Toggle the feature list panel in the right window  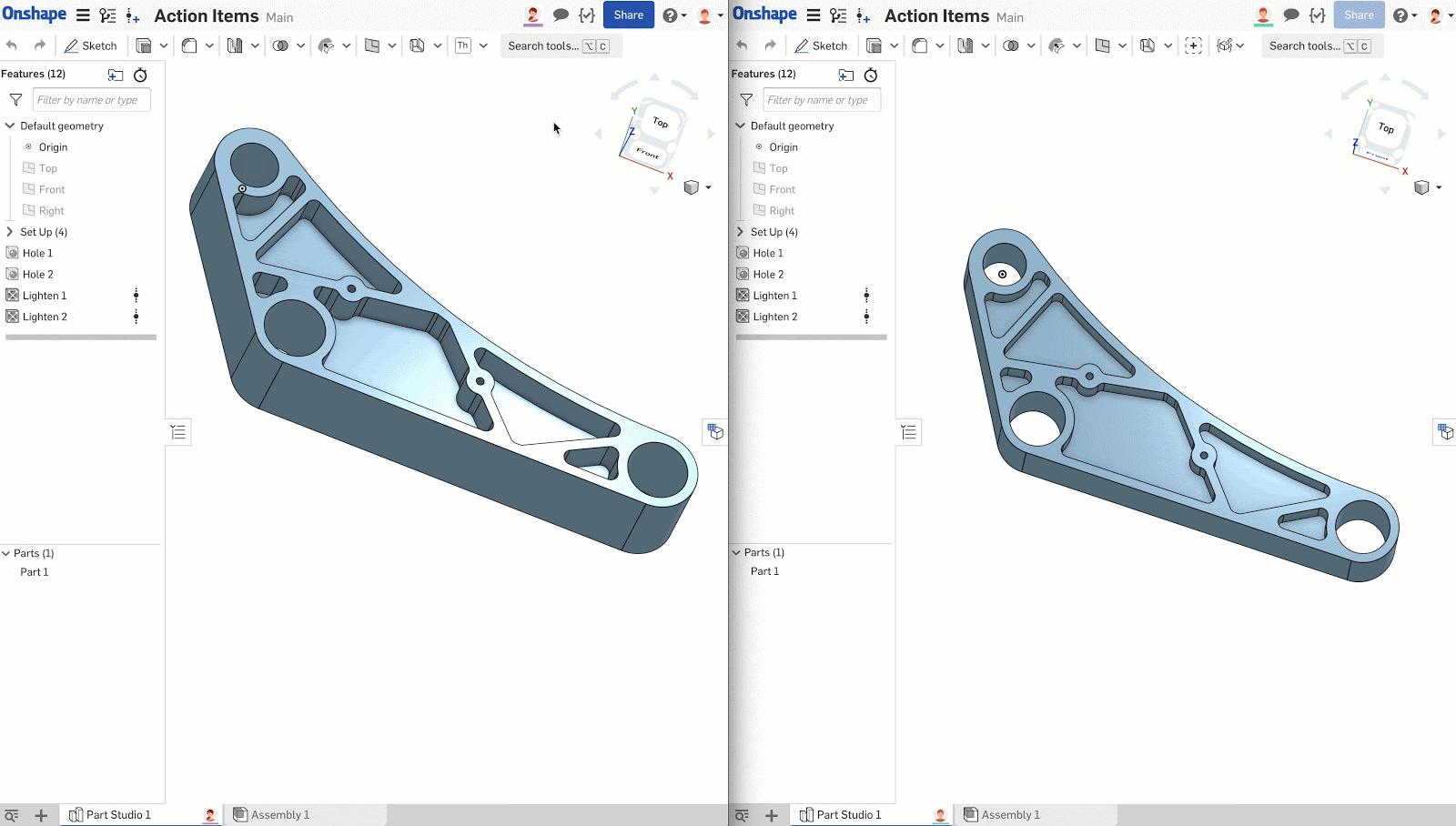pyautogui.click(x=908, y=432)
